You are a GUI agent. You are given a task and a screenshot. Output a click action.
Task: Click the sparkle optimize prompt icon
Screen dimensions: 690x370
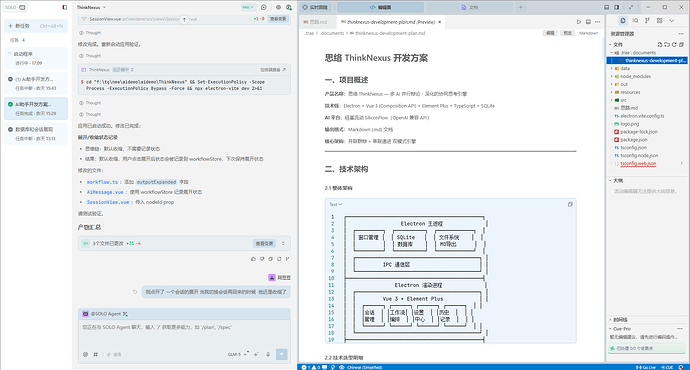click(256, 354)
